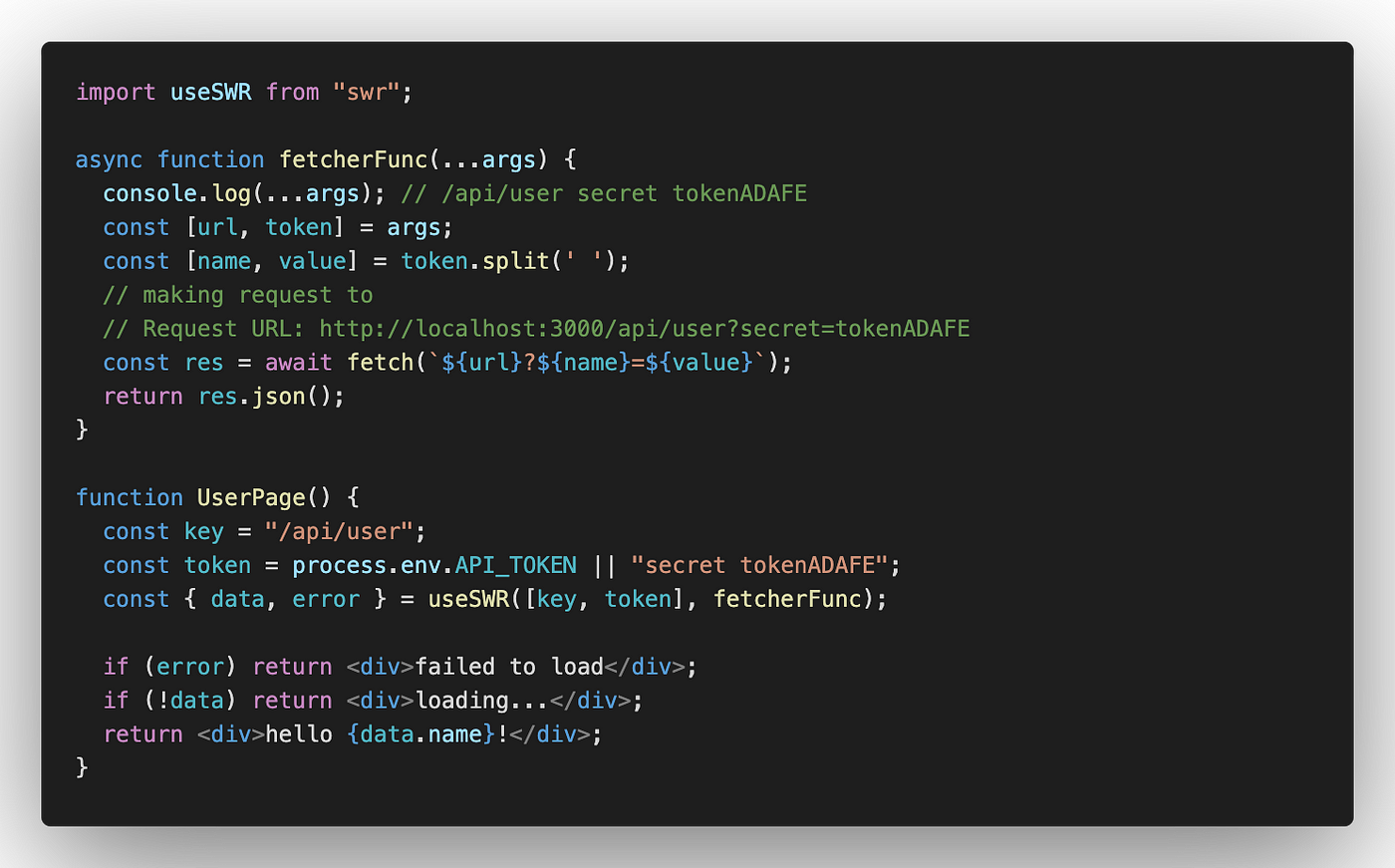1395x868 pixels.
Task: Click the {data.name} JSX expression
Action: (x=420, y=734)
